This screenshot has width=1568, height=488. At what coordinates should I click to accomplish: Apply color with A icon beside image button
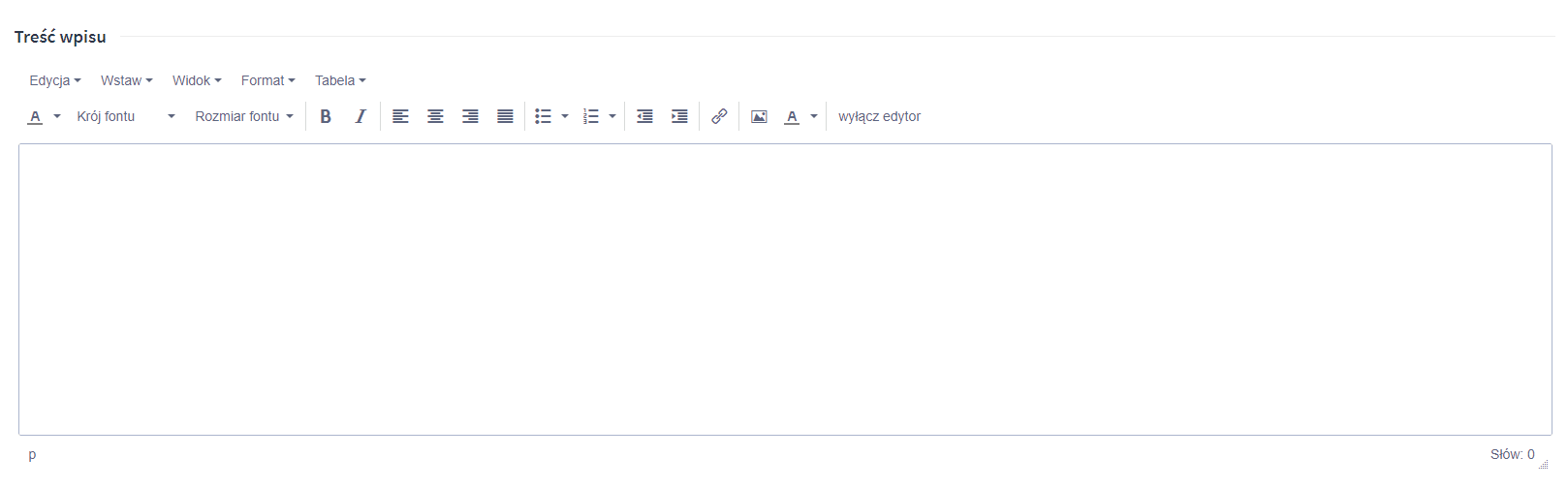click(792, 116)
